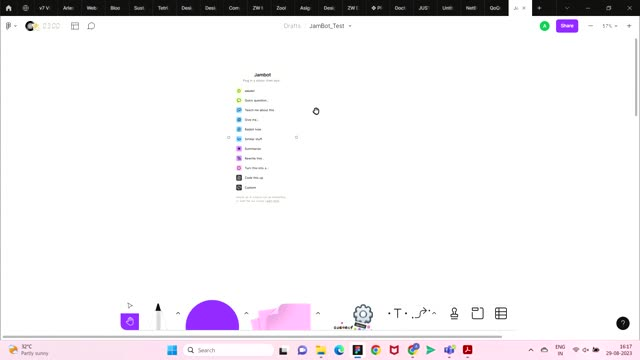Image resolution: width=640 pixels, height=360 pixels.
Task: Choose Jambot 'Turn this into a' option
Action: coord(252,168)
